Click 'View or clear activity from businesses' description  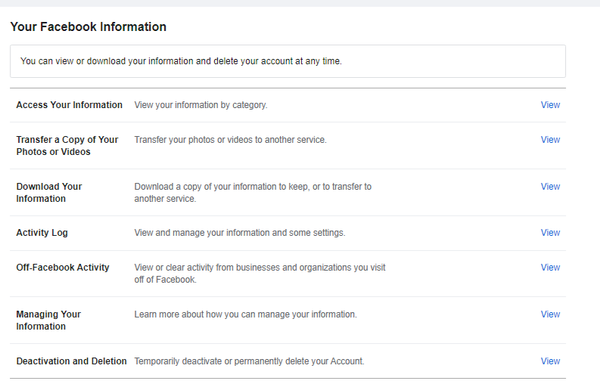[260, 273]
